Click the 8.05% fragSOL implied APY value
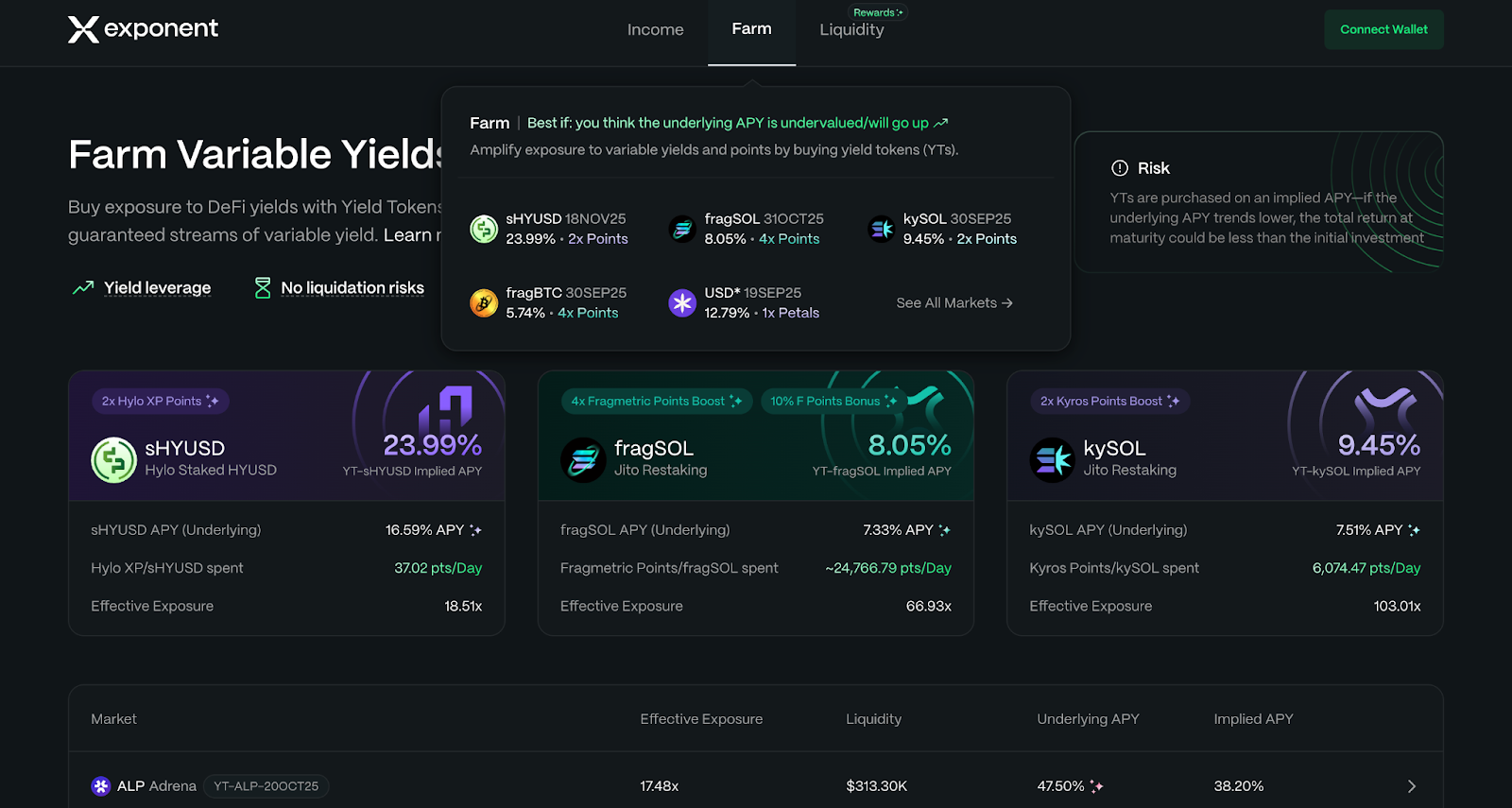1512x808 pixels. [909, 444]
